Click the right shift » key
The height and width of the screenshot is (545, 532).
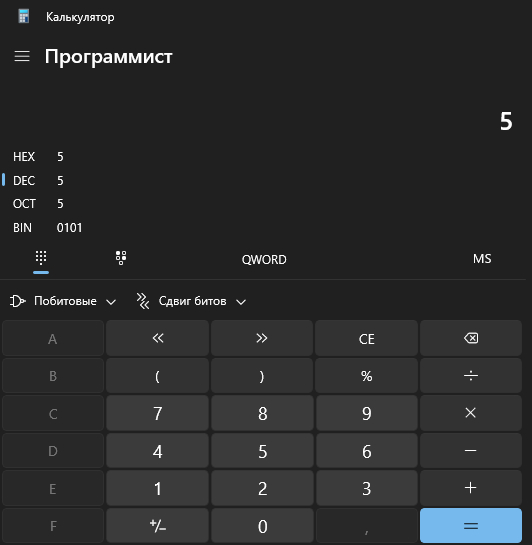tap(262, 338)
